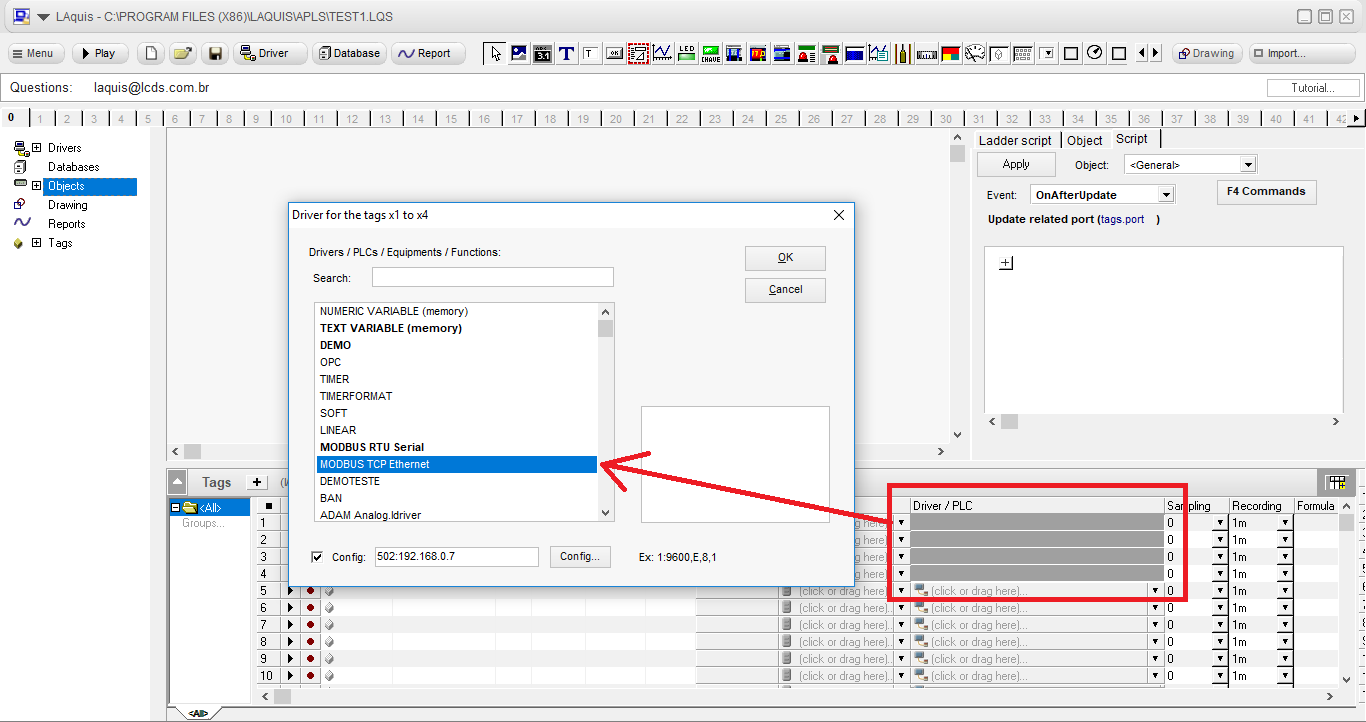The width and height of the screenshot is (1366, 722).
Task: Click the record dot icon in row 6
Action: (x=310, y=608)
